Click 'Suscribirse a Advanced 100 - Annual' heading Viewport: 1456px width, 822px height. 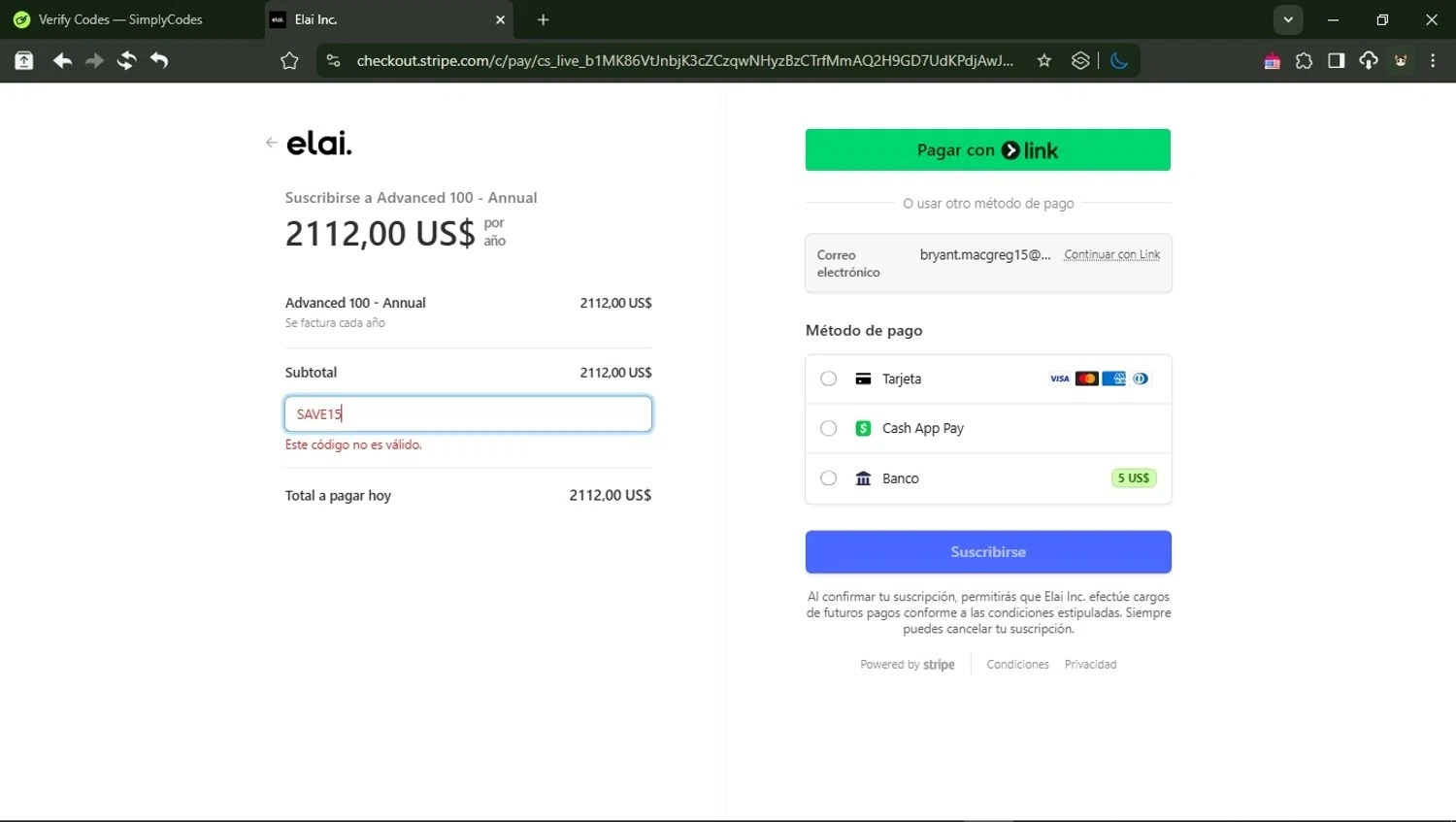tap(411, 197)
